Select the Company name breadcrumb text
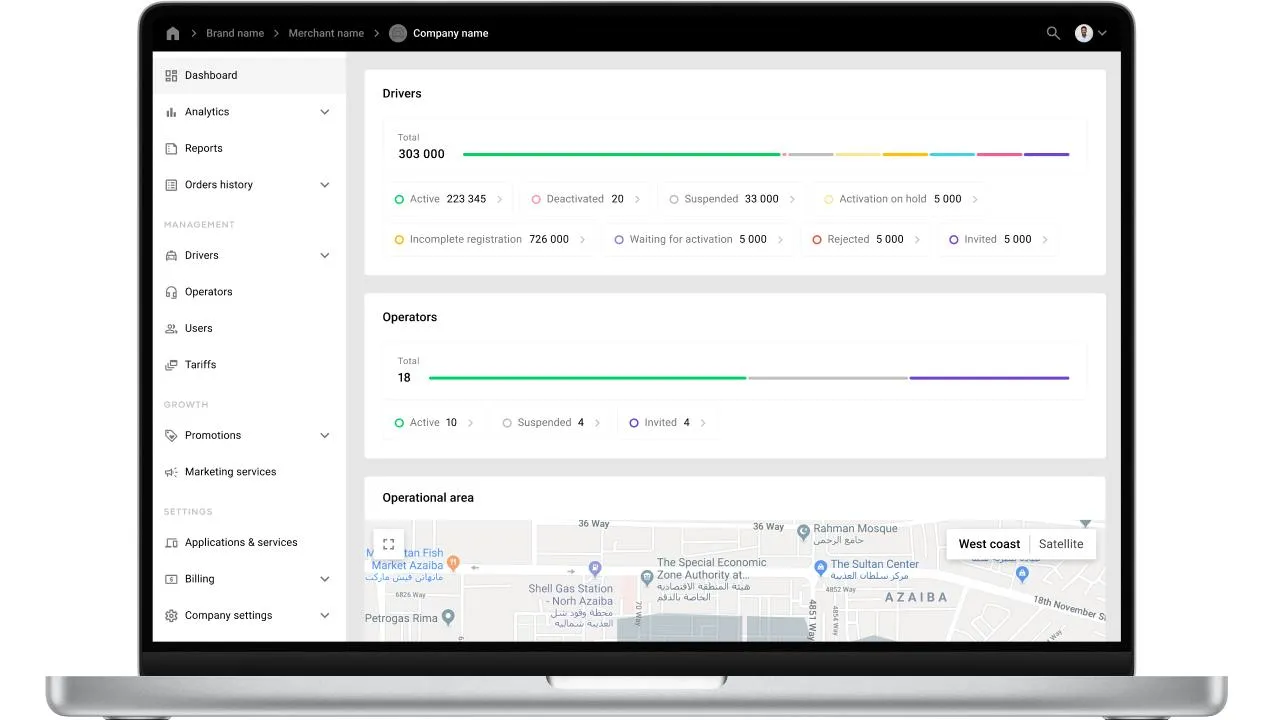The width and height of the screenshot is (1280, 720). [x=451, y=33]
